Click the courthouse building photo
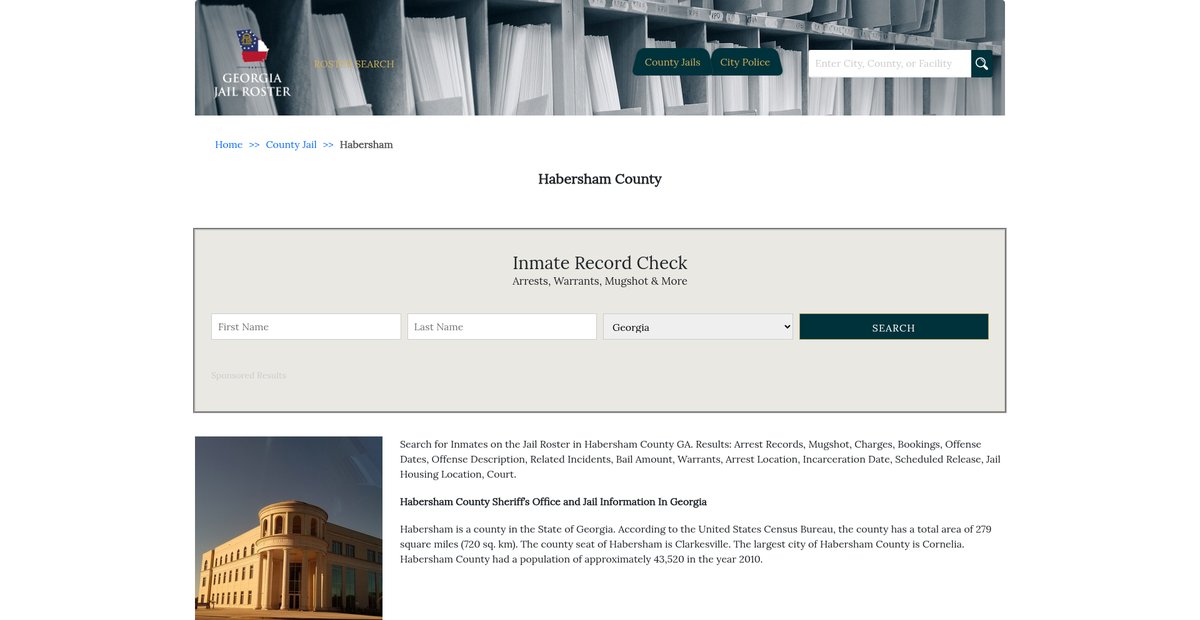This screenshot has height=620, width=1200. (x=288, y=528)
